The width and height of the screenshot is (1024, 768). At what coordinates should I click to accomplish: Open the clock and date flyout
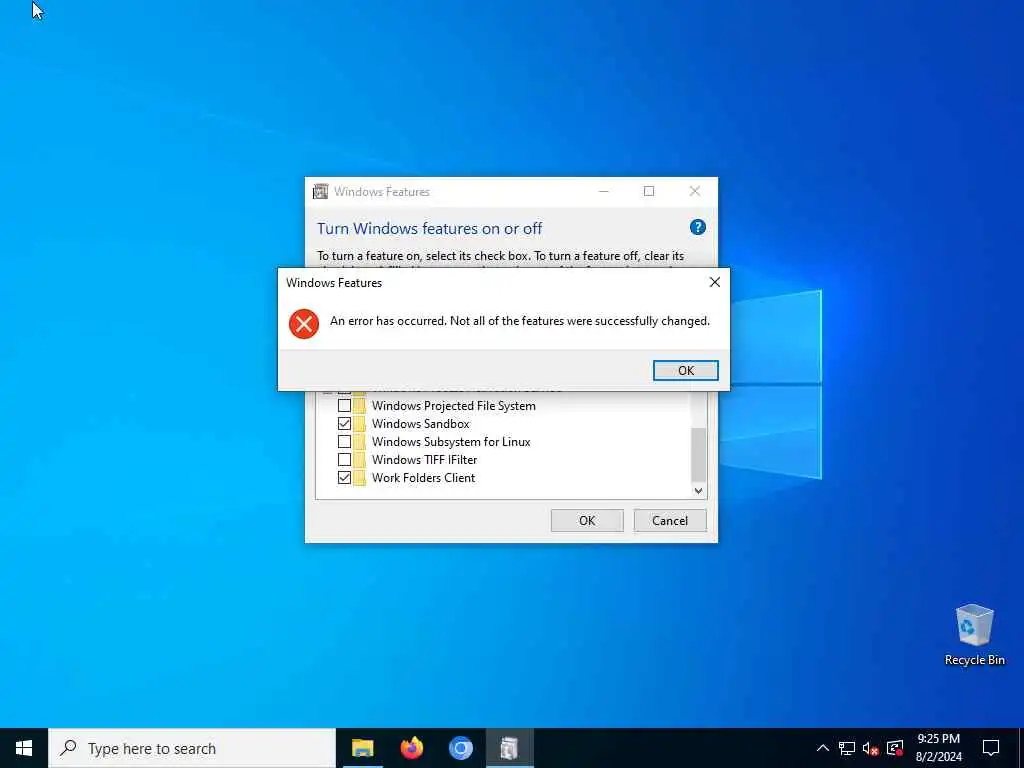point(938,748)
